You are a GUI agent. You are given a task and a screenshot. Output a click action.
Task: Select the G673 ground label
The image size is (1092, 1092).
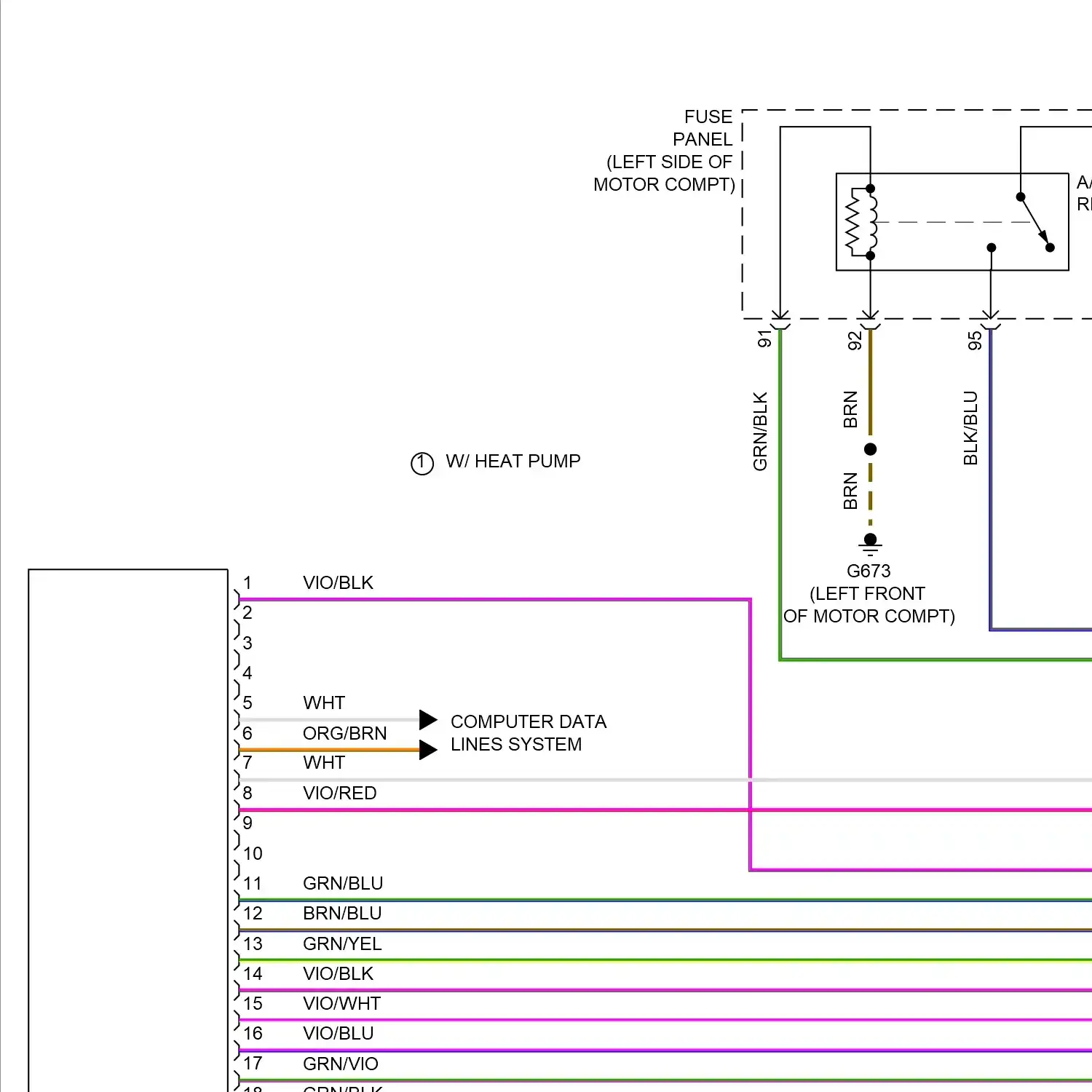point(869,571)
